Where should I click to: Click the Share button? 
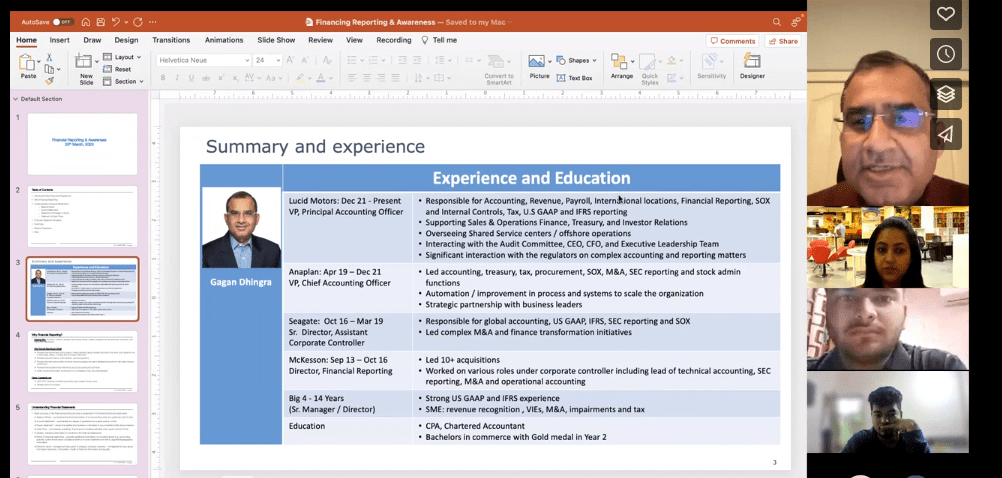[x=783, y=41]
